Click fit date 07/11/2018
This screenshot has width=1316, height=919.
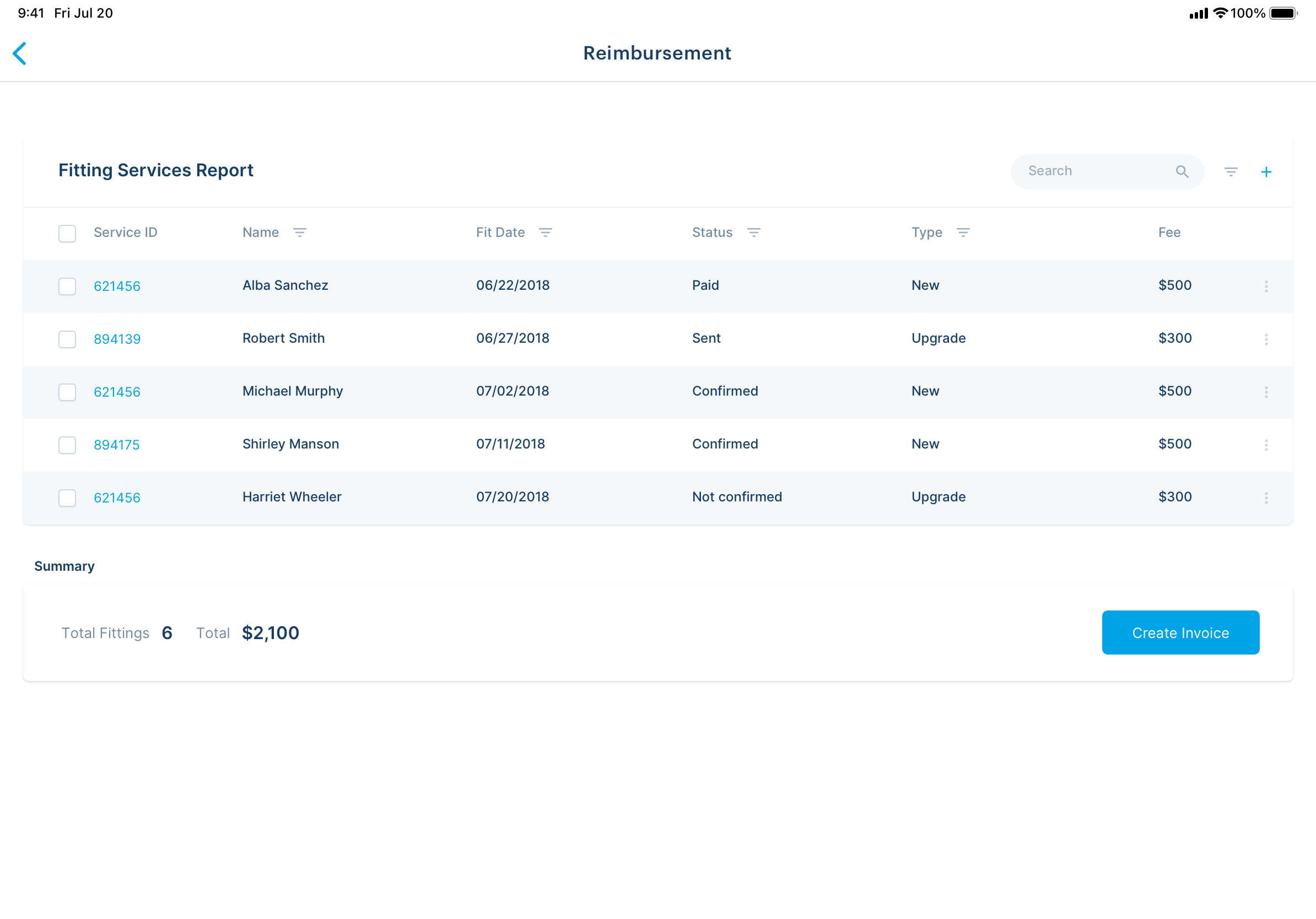(510, 444)
